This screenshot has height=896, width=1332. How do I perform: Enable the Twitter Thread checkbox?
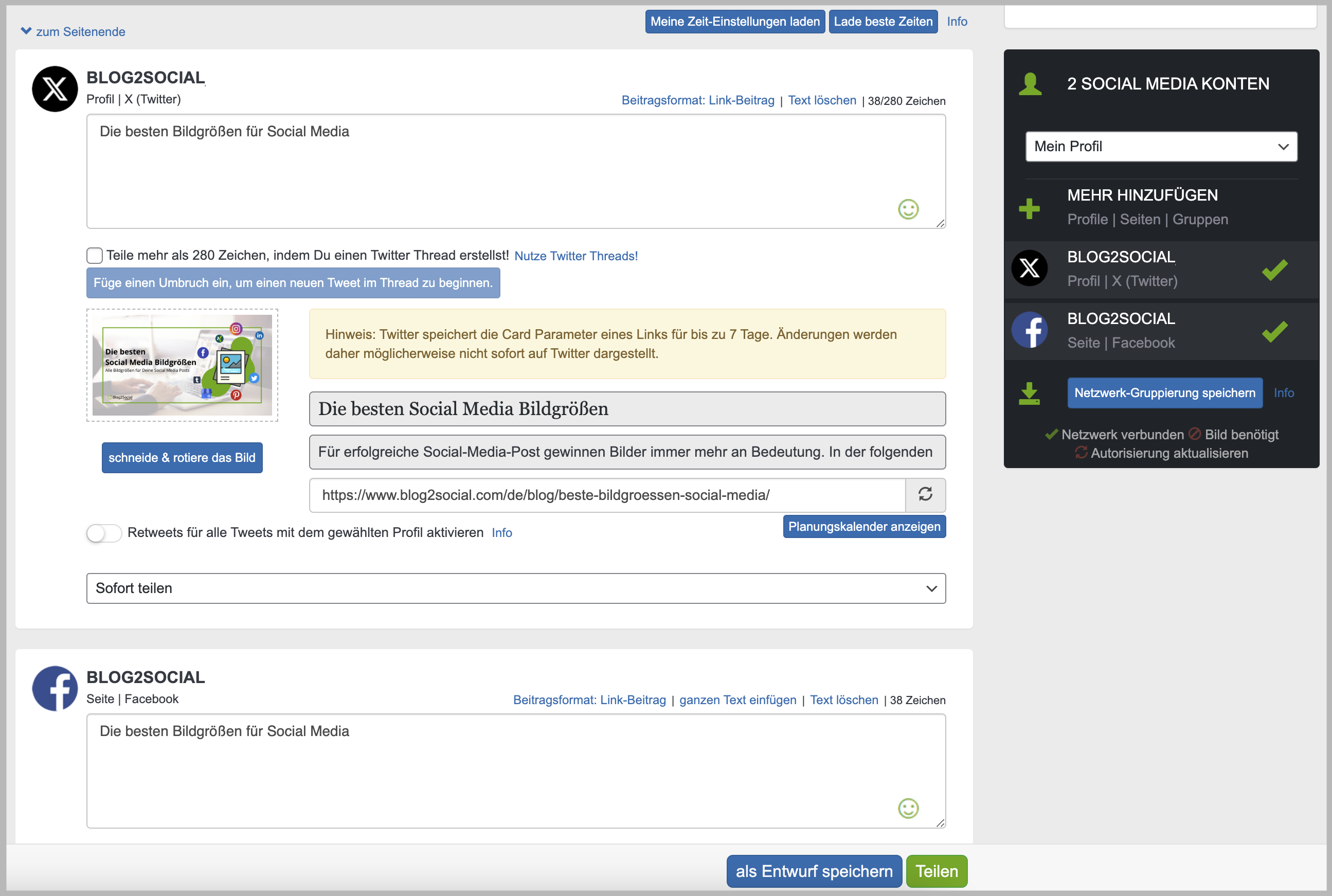point(94,256)
